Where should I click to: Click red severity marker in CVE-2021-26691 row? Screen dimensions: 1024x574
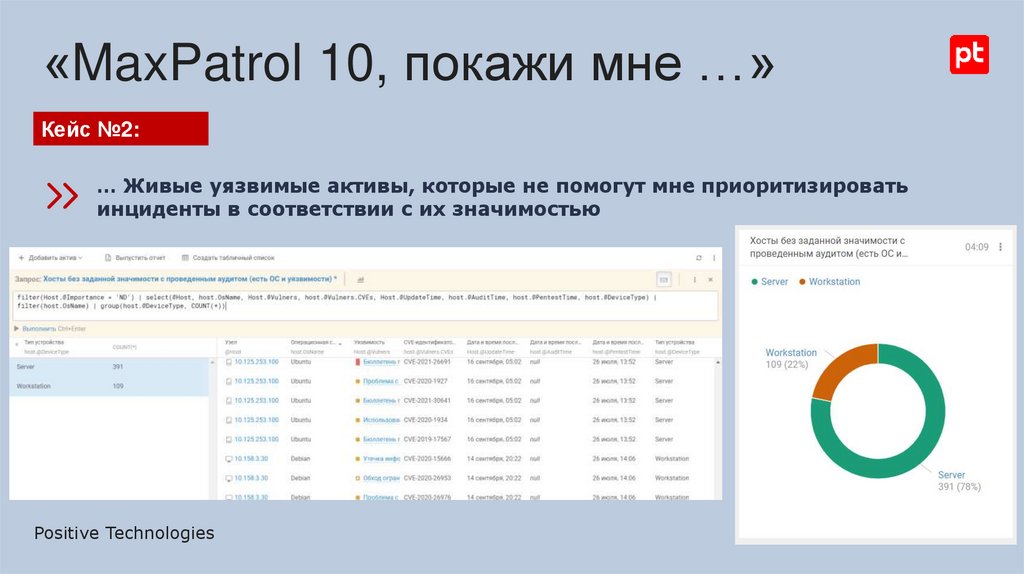[357, 362]
